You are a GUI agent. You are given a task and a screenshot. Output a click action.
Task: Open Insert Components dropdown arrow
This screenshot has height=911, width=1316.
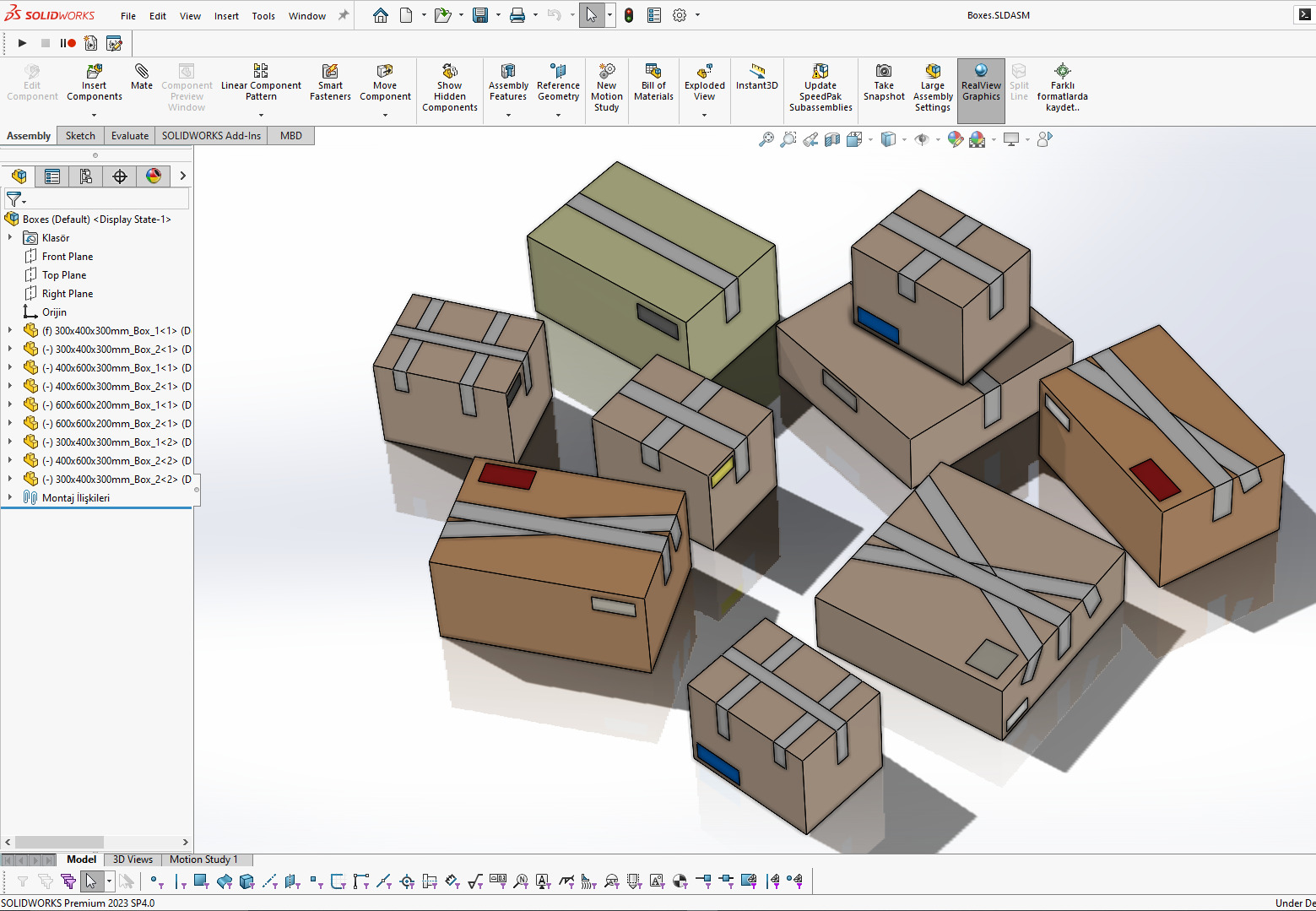(94, 116)
